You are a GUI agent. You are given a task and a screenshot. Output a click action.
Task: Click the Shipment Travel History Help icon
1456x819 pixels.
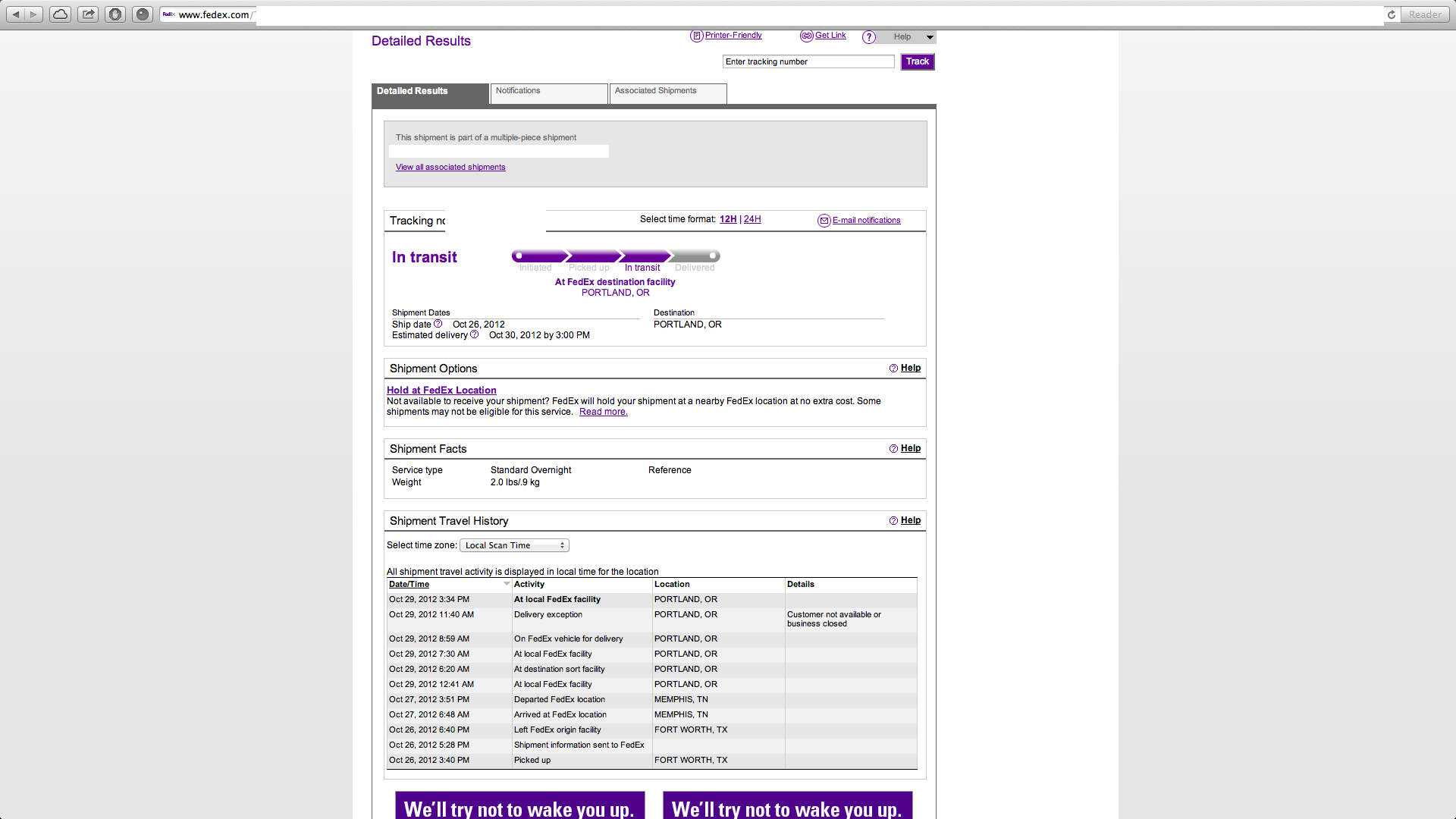tap(893, 521)
